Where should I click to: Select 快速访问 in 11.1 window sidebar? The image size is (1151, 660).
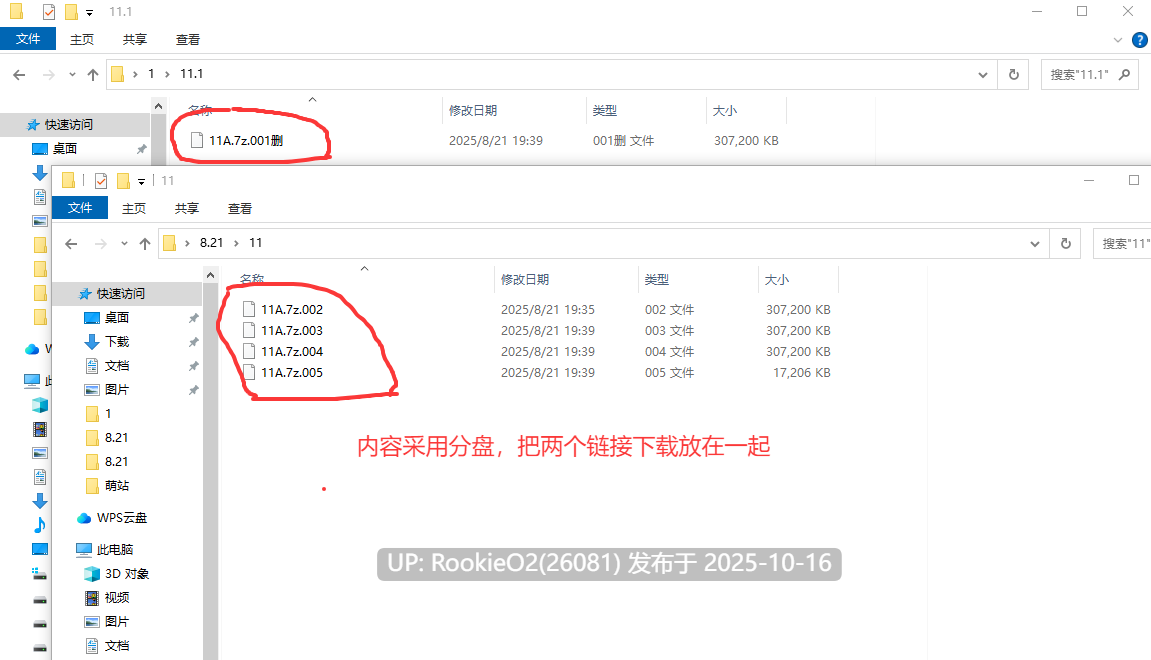click(69, 125)
